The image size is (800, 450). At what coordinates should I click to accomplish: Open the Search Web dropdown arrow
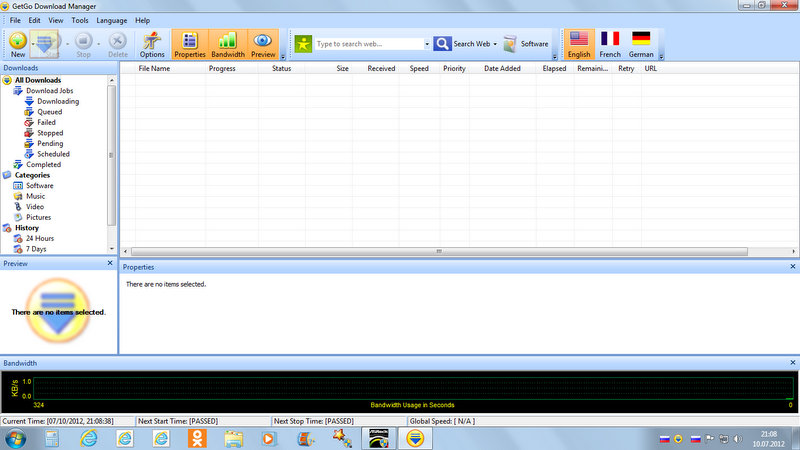click(495, 44)
